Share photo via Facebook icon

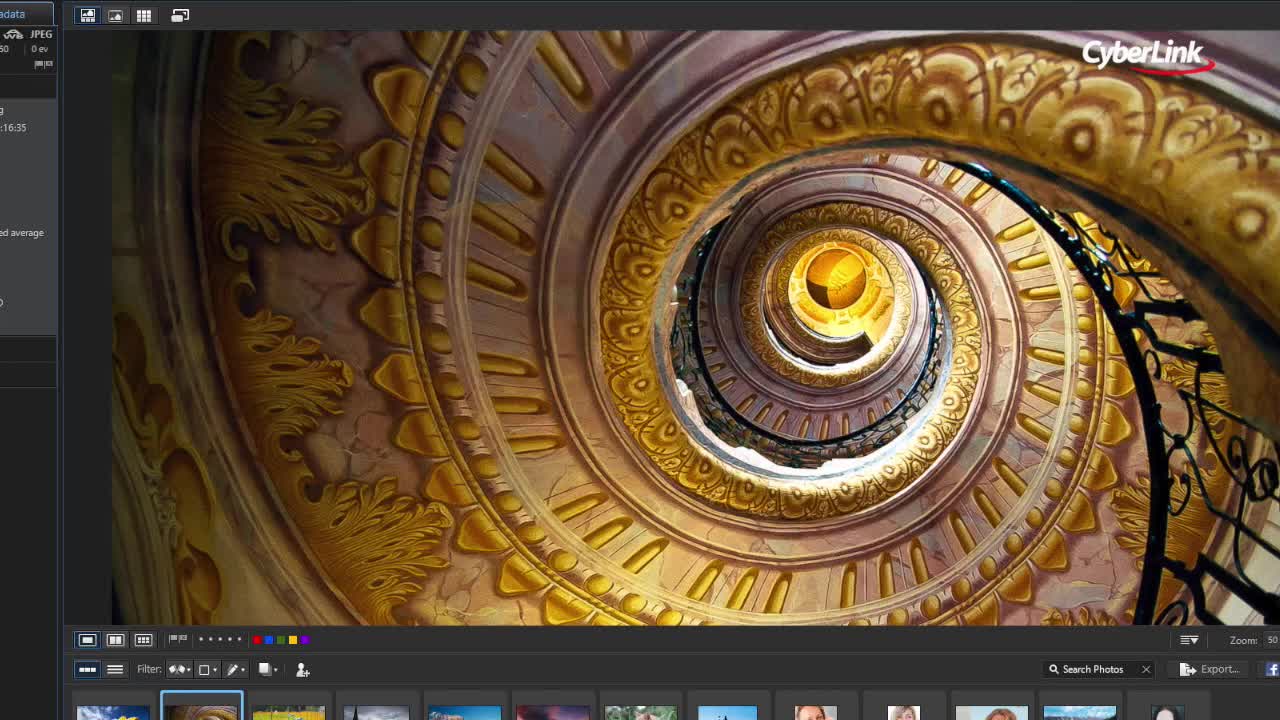(1272, 669)
